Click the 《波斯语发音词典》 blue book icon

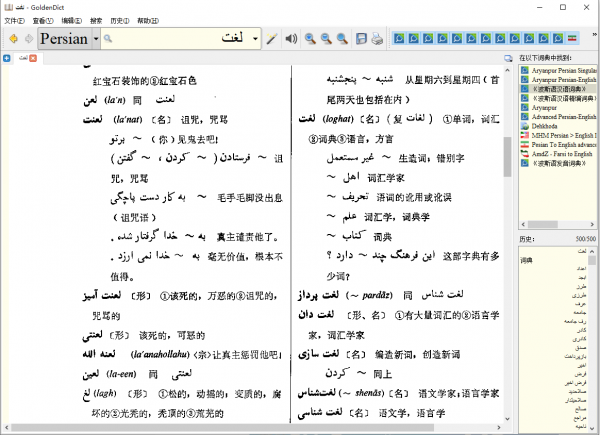coord(525,163)
